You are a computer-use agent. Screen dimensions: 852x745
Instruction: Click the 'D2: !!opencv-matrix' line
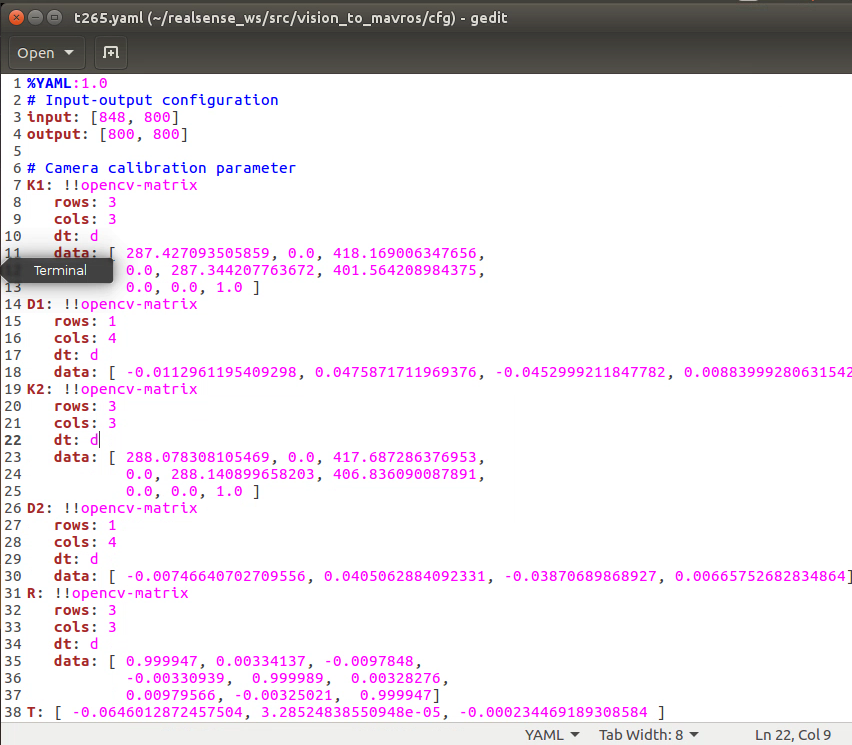click(x=112, y=508)
